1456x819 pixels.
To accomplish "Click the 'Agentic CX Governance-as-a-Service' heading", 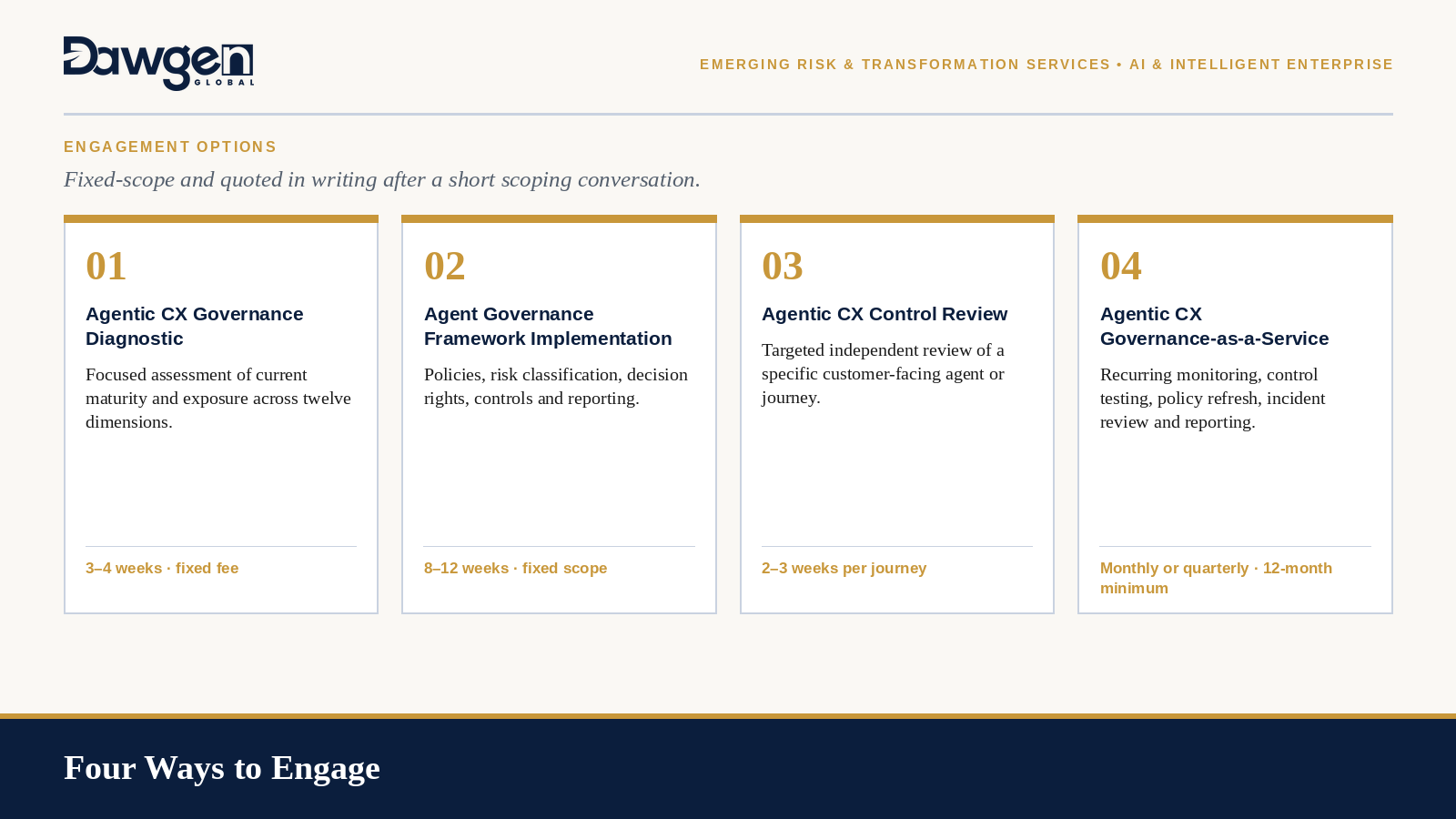I will 1214,326.
